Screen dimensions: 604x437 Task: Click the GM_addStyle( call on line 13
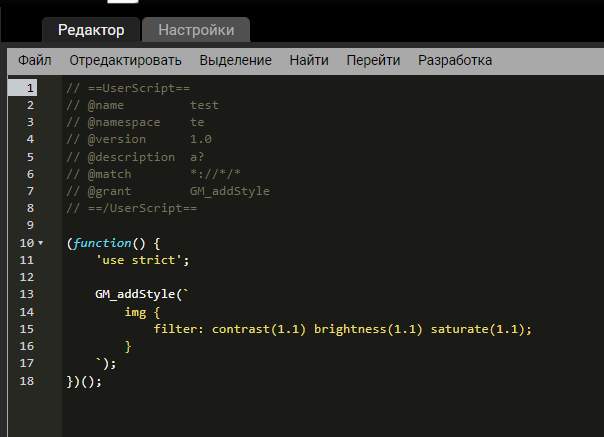pyautogui.click(x=138, y=294)
